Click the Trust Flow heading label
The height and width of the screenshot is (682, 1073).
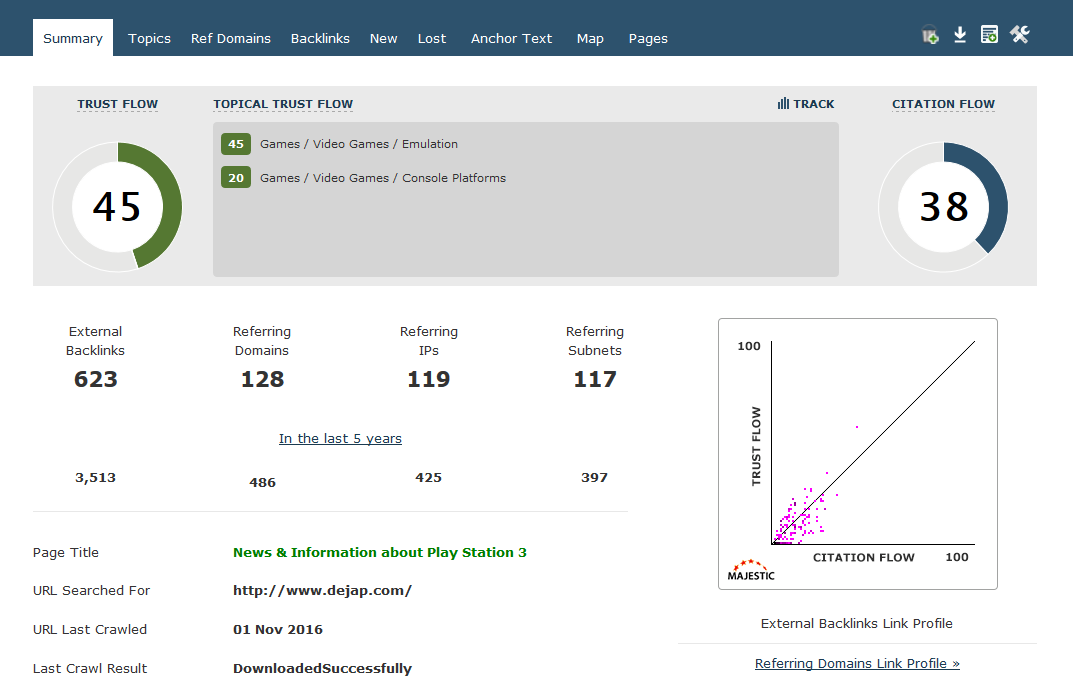pyautogui.click(x=117, y=104)
